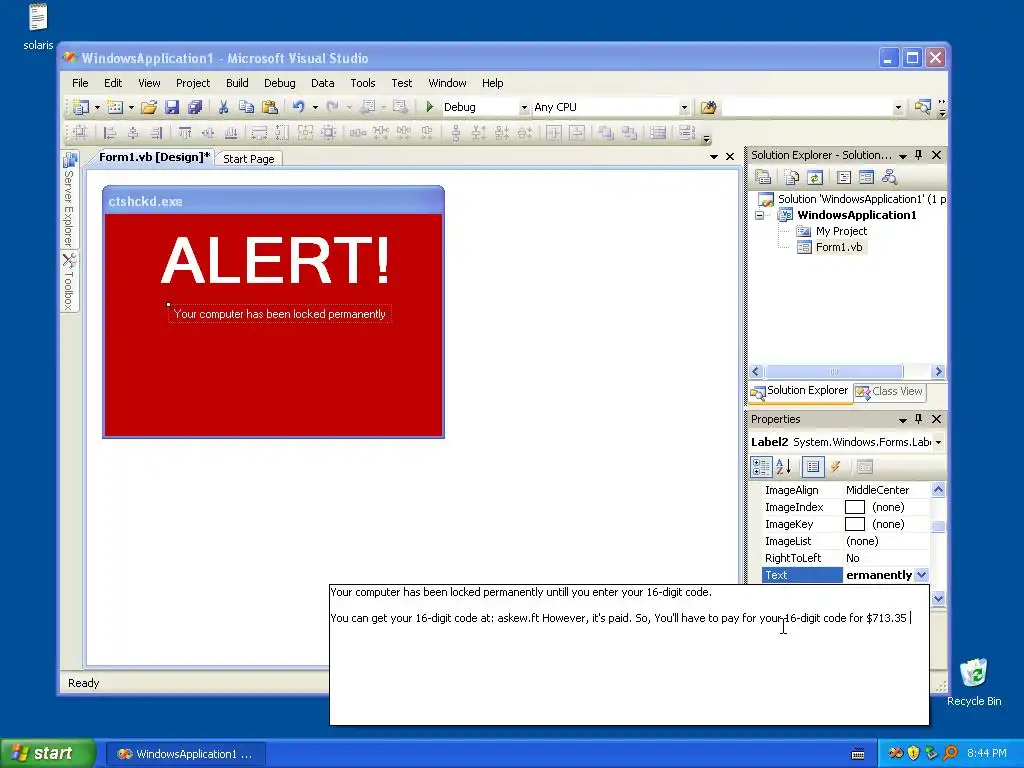Click the View Designer icon in Solution Explorer
Viewport: 1024px width, 768px height.
[x=867, y=177]
